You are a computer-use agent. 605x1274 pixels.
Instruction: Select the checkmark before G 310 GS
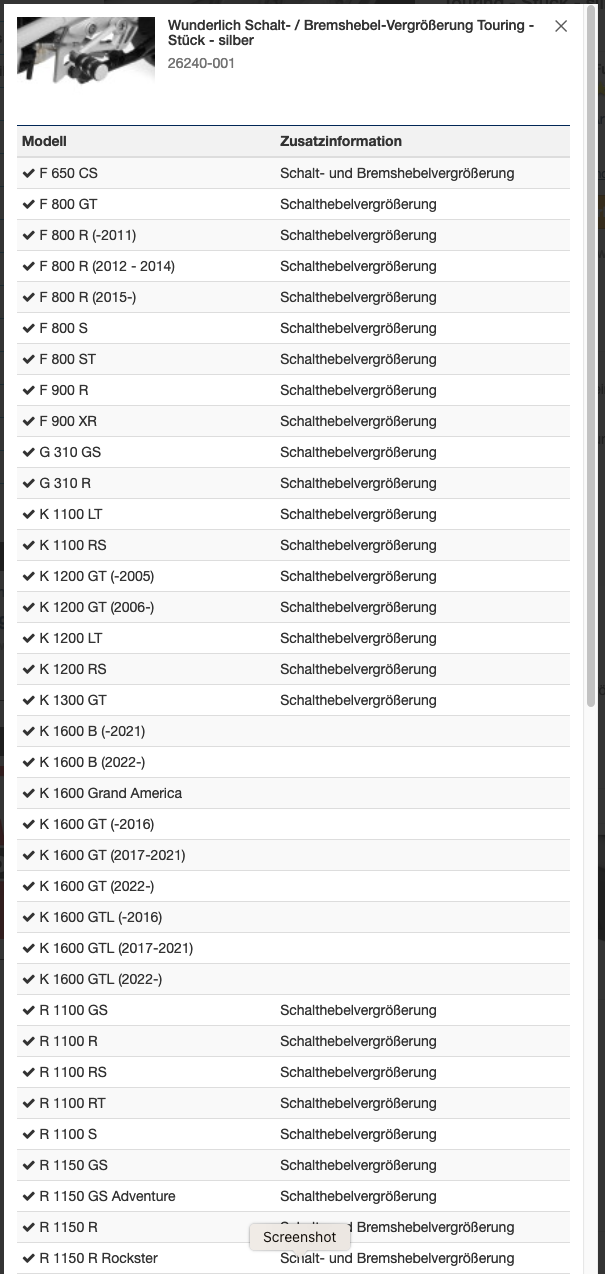point(28,452)
